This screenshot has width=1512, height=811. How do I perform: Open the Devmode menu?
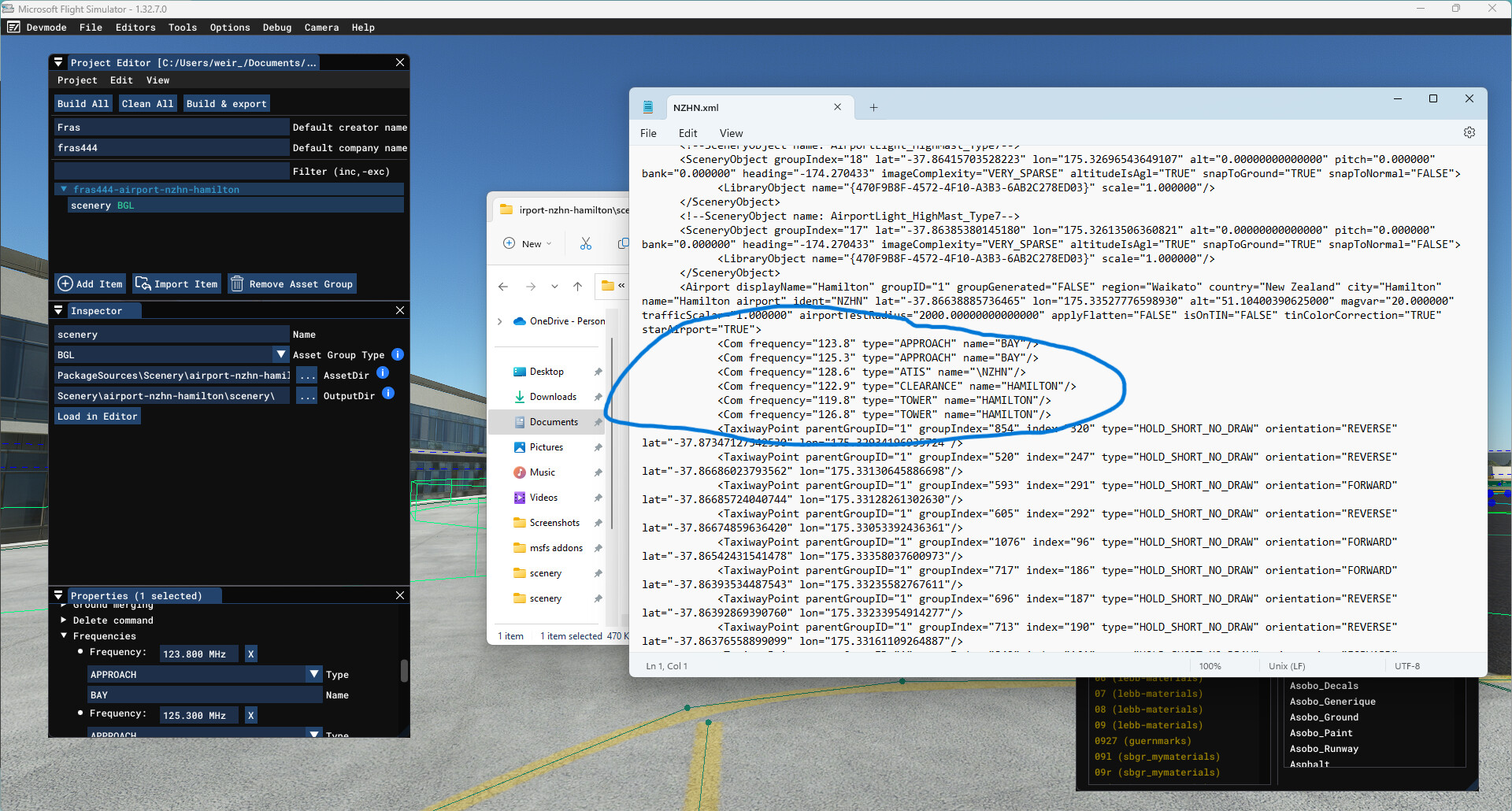pyautogui.click(x=46, y=27)
